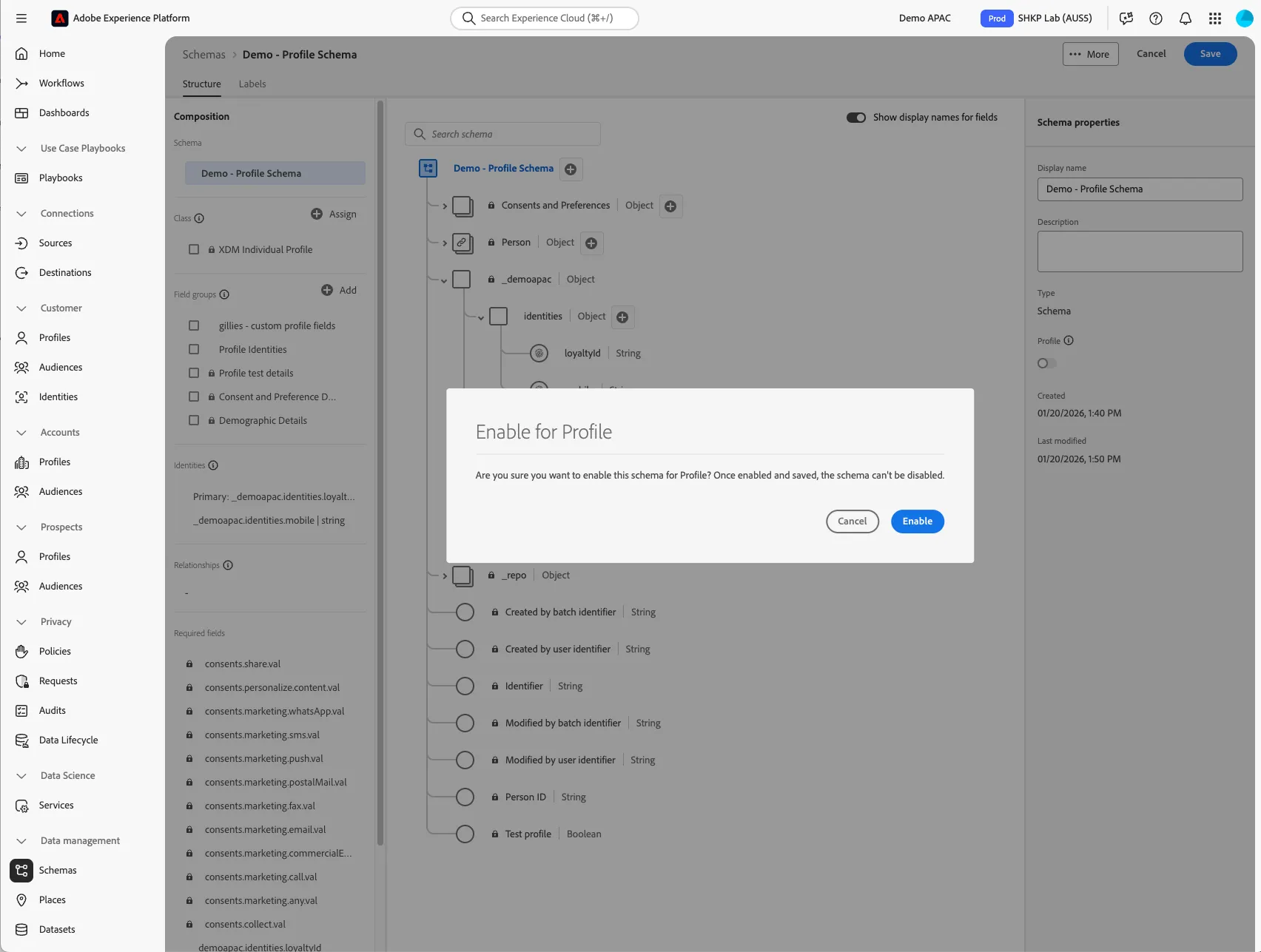Open Destinations in the sidebar
The width and height of the screenshot is (1261, 952).
[65, 272]
